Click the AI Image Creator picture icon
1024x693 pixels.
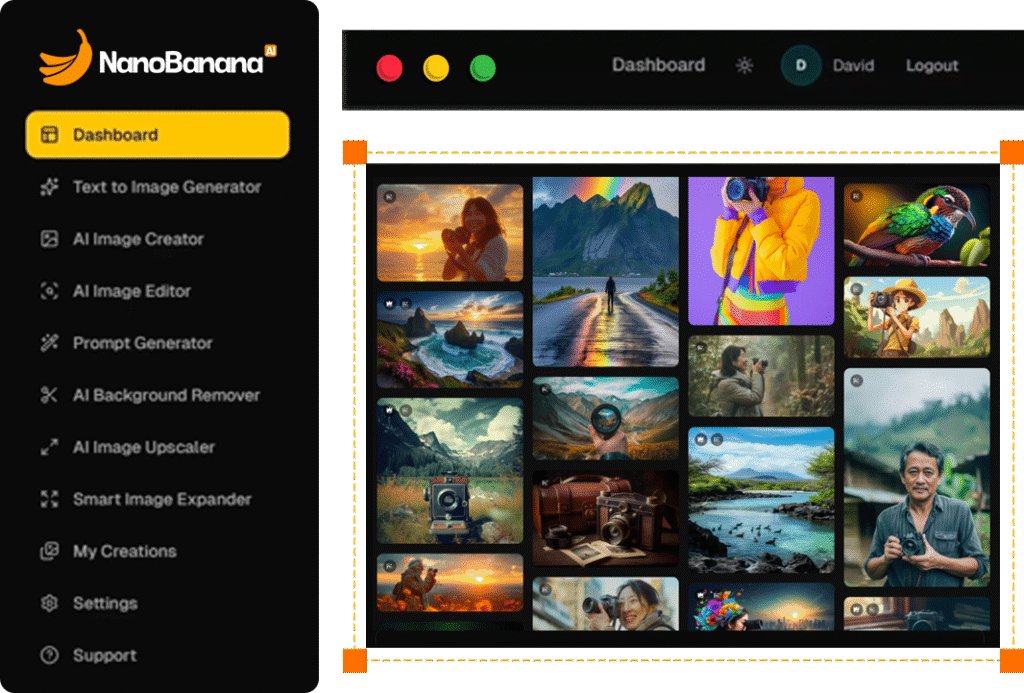click(x=49, y=239)
